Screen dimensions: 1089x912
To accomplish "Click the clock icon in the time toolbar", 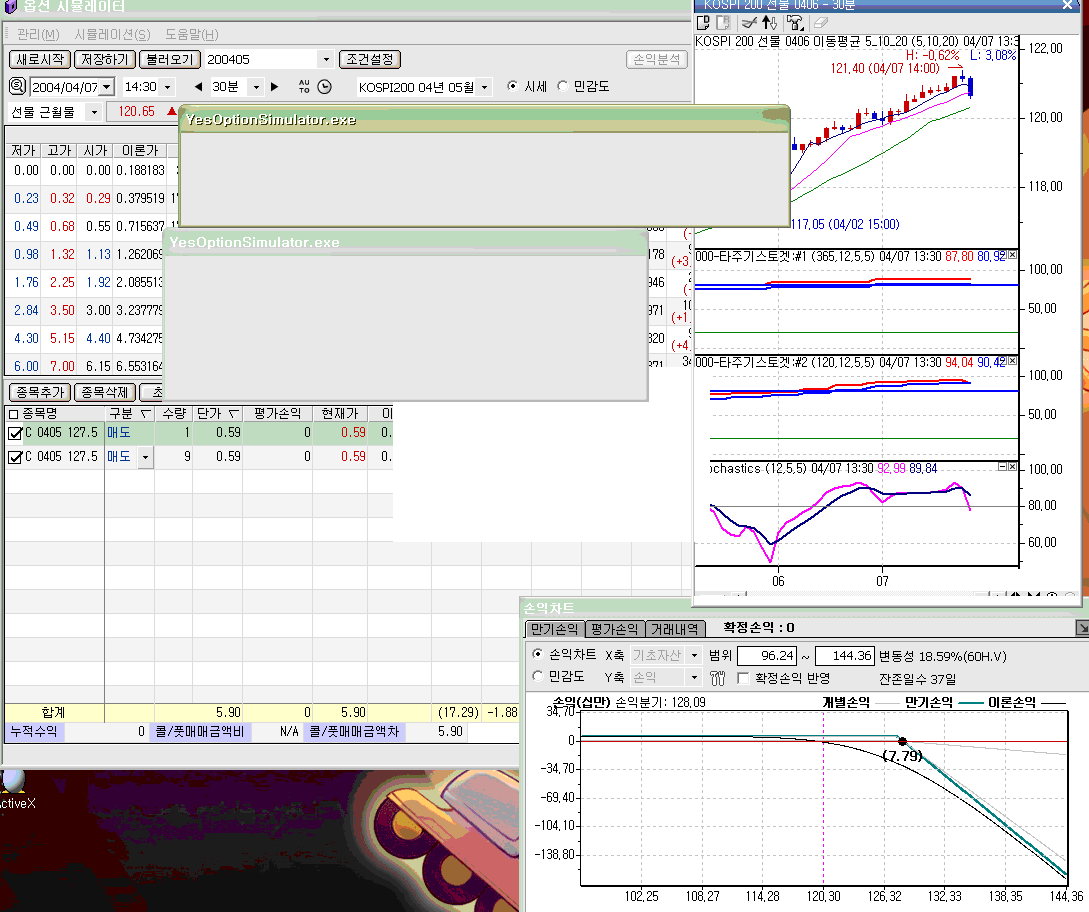I will pos(324,87).
